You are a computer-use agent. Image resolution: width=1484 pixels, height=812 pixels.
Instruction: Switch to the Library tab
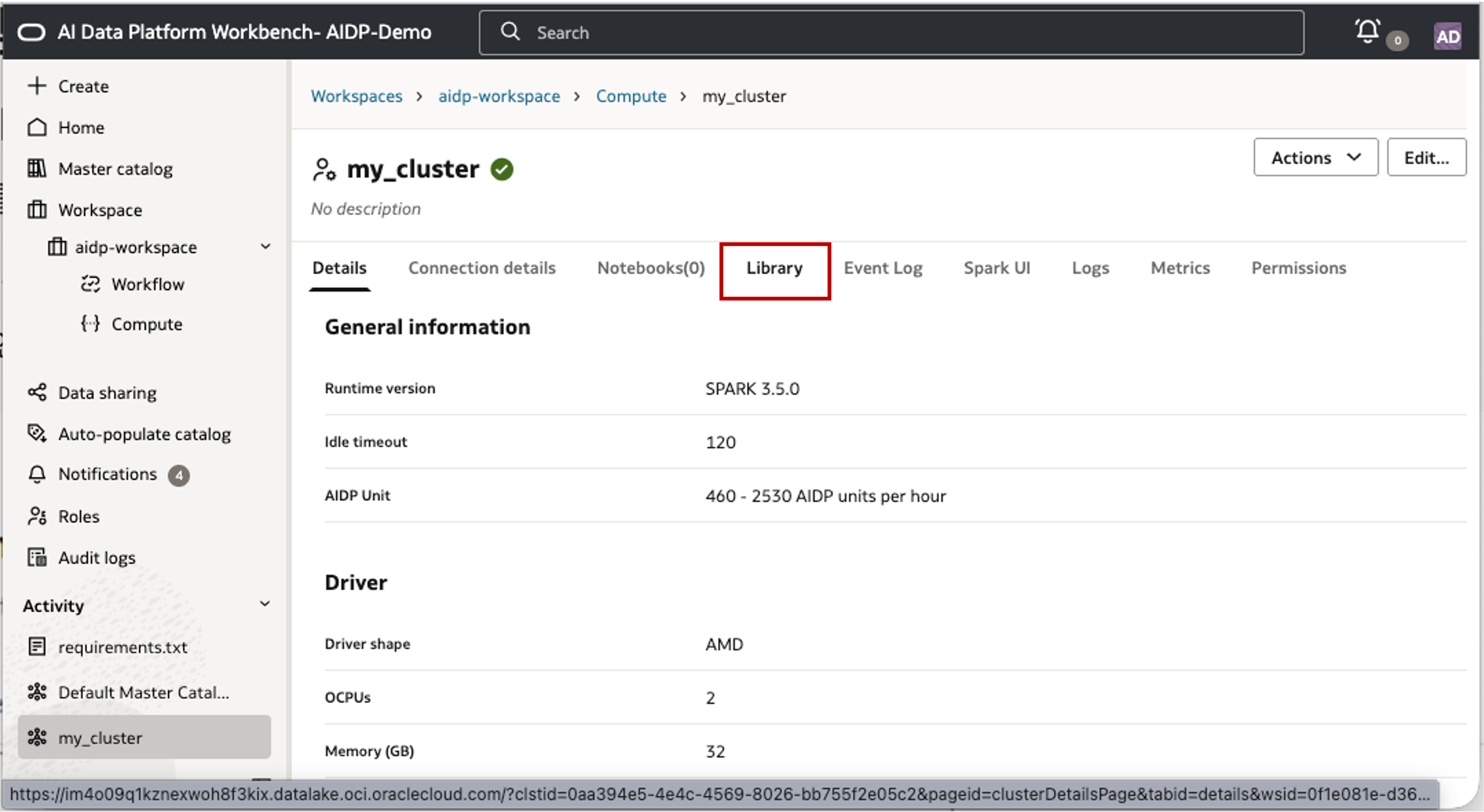coord(774,268)
